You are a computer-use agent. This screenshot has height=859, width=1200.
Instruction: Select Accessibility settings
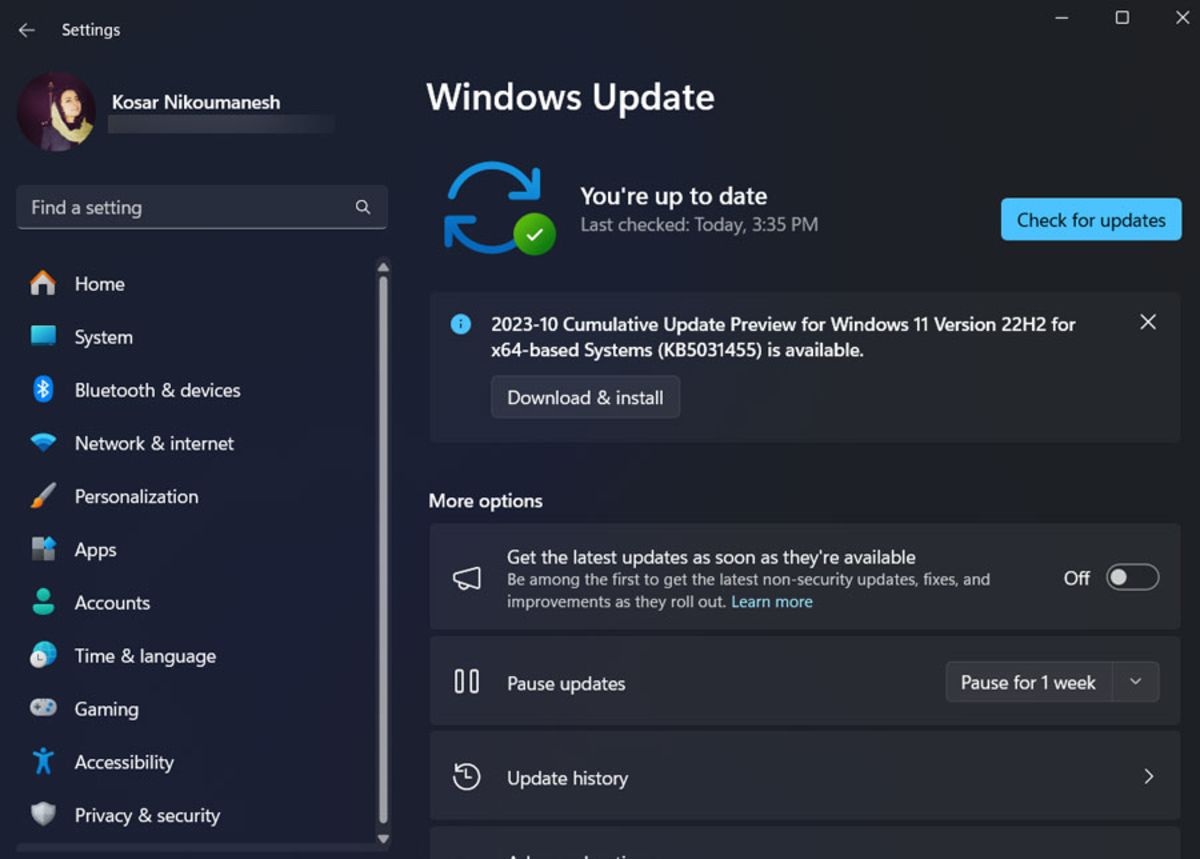[x=198, y=762]
